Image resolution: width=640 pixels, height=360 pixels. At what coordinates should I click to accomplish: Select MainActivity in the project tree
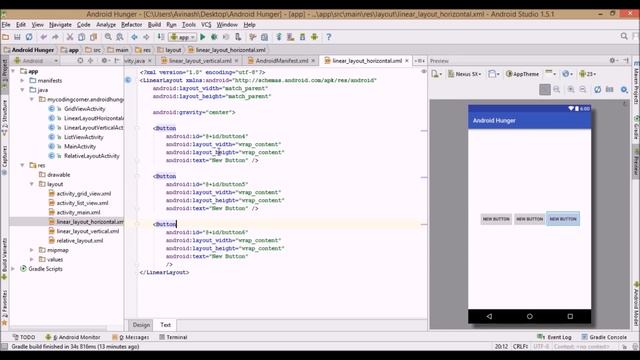pyautogui.click(x=80, y=147)
